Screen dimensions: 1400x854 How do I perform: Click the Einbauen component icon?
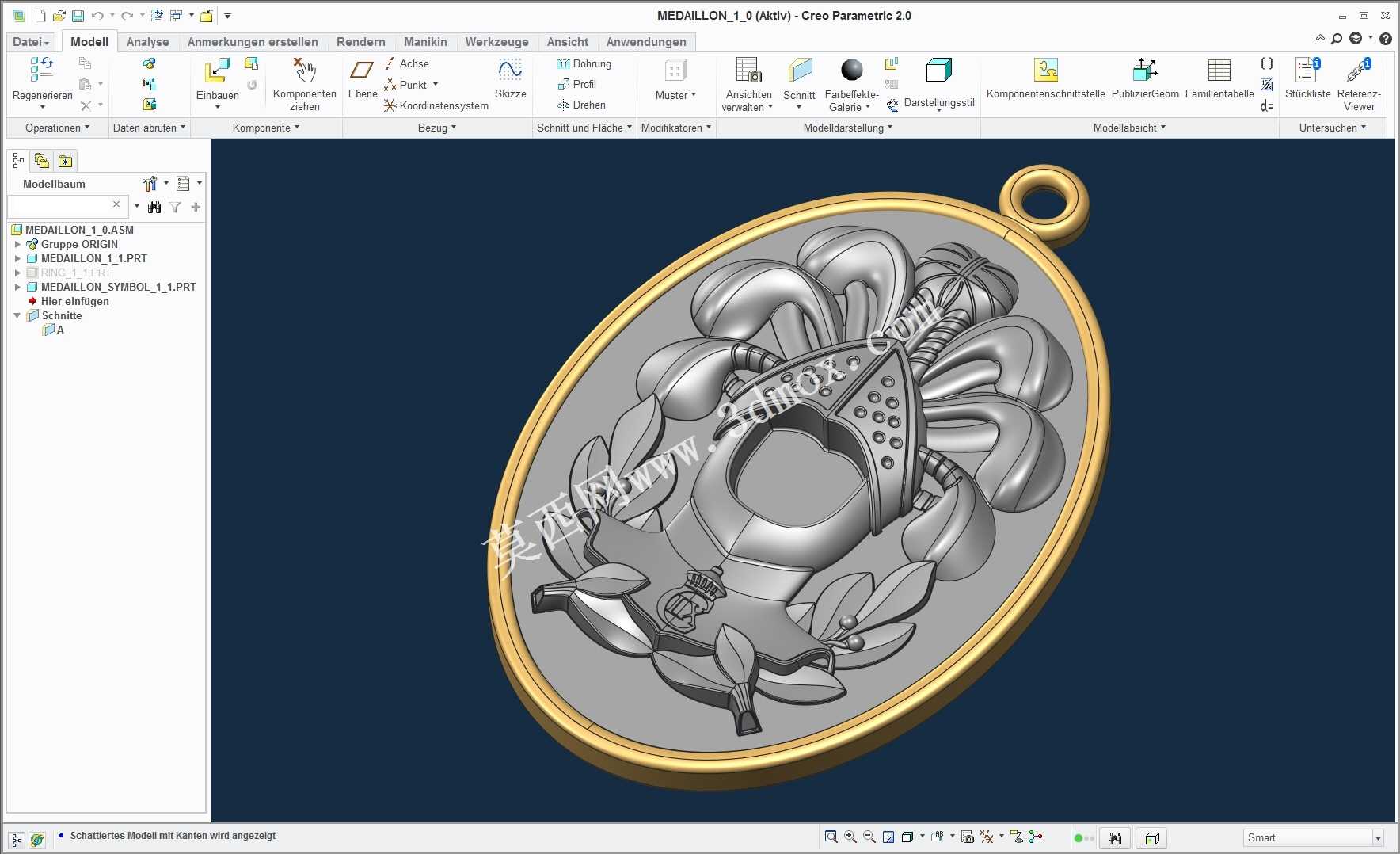click(x=217, y=71)
